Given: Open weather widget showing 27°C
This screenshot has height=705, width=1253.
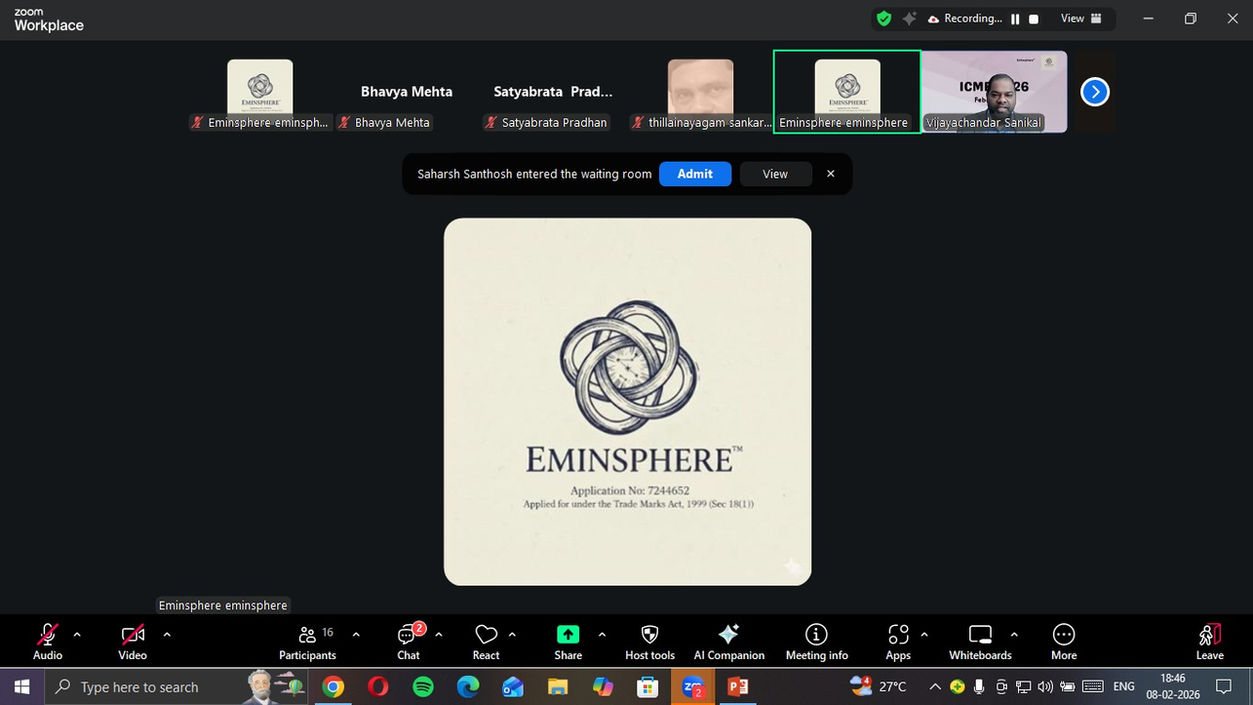Looking at the screenshot, I should [x=878, y=687].
